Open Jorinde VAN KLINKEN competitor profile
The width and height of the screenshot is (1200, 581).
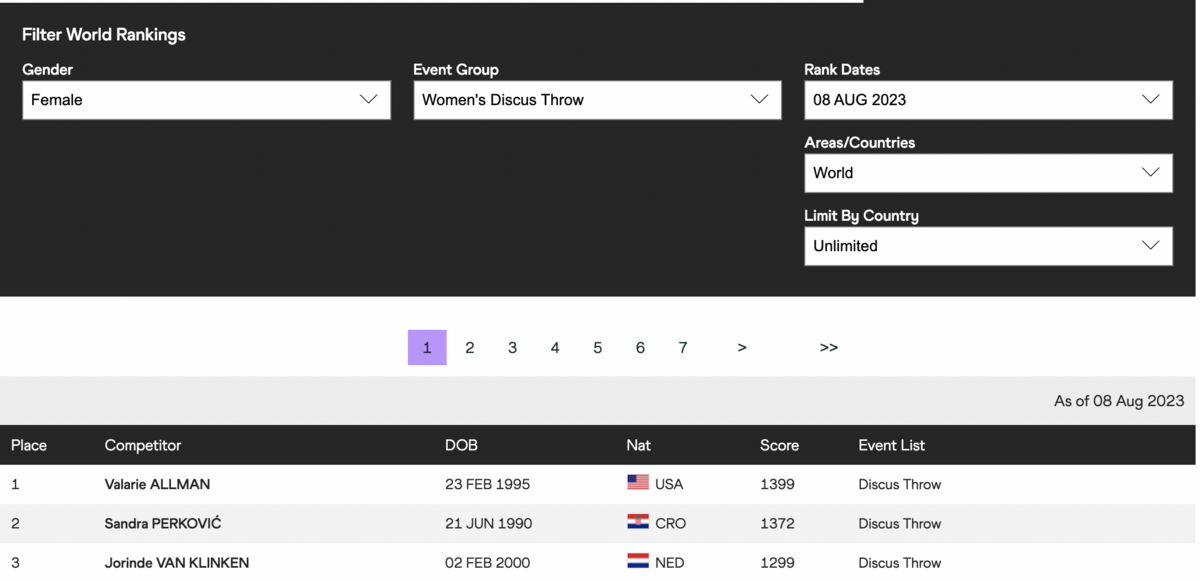coord(177,562)
